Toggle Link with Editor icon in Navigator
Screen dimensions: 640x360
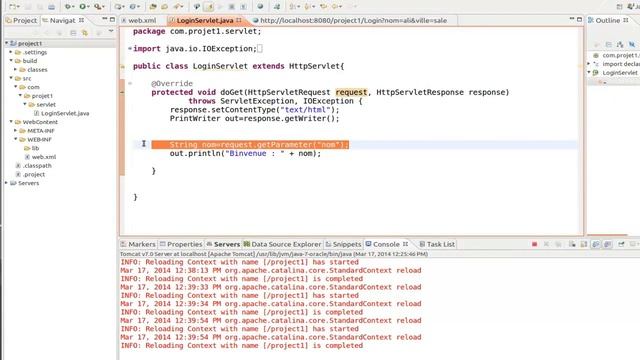pyautogui.click(x=85, y=33)
